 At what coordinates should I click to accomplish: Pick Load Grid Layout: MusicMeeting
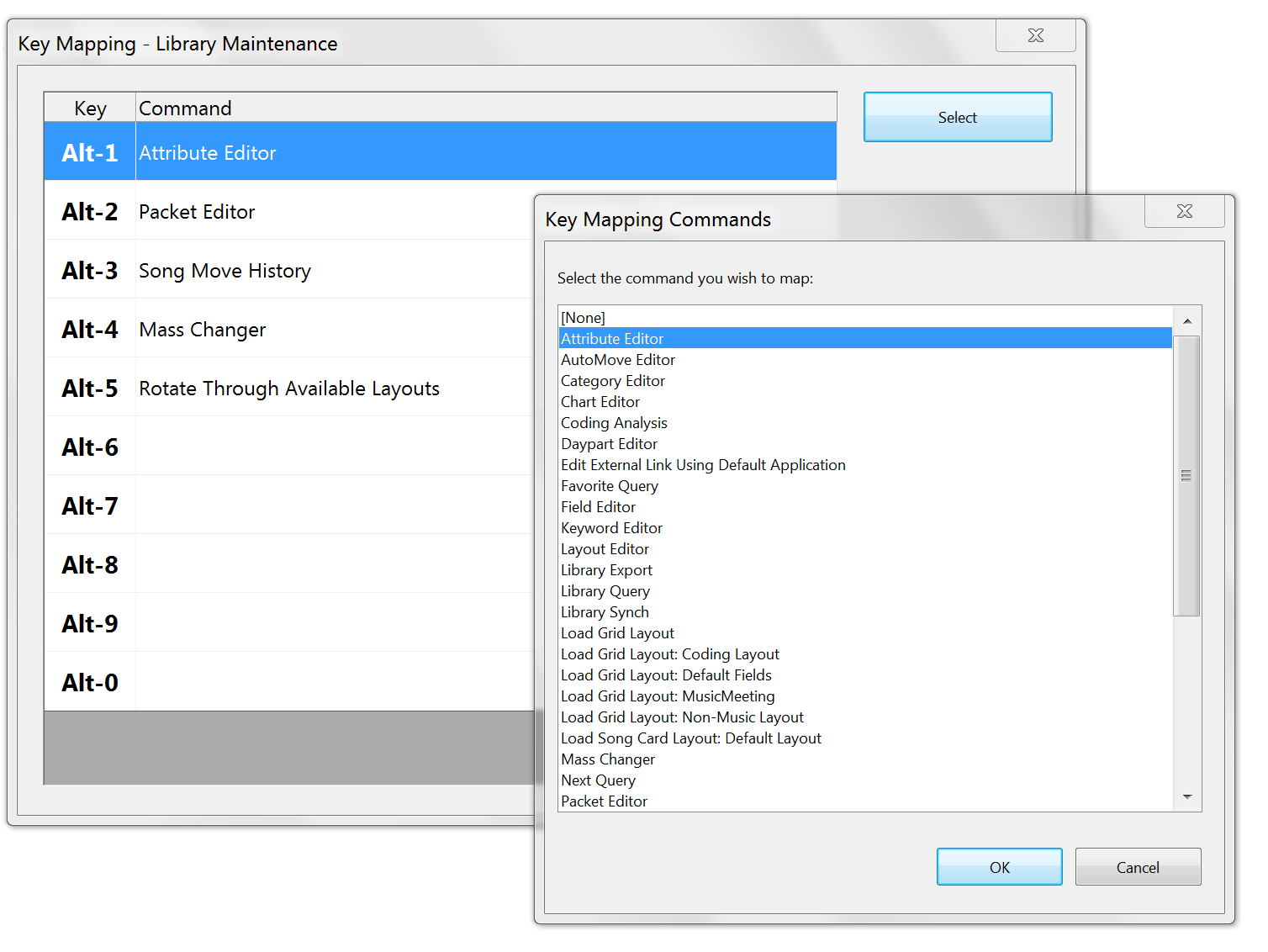point(668,696)
